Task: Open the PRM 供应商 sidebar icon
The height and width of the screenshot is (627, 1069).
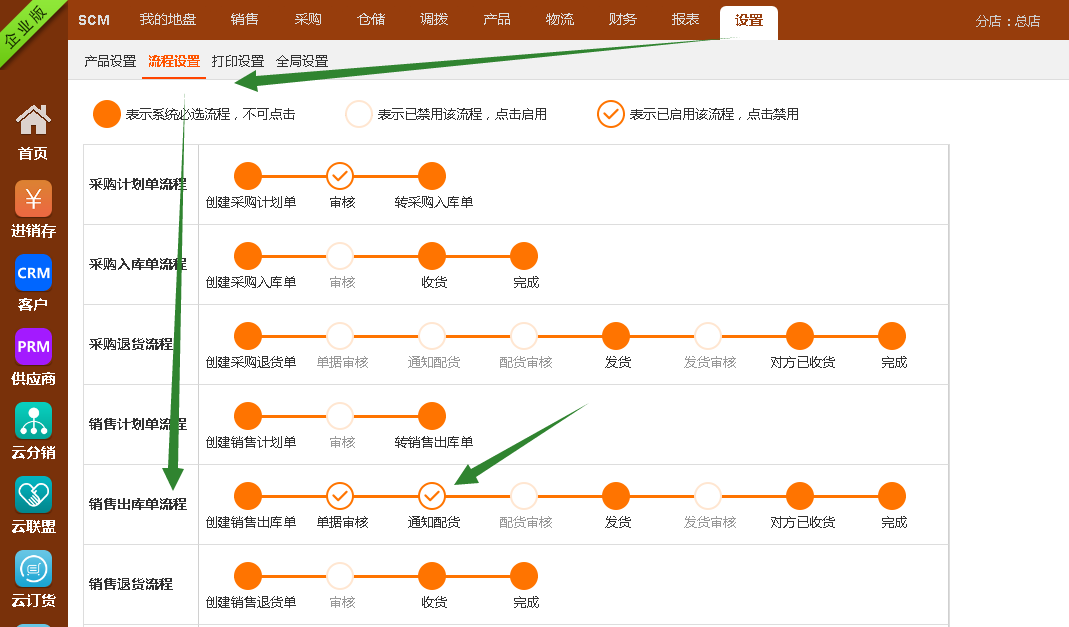Action: 33,347
